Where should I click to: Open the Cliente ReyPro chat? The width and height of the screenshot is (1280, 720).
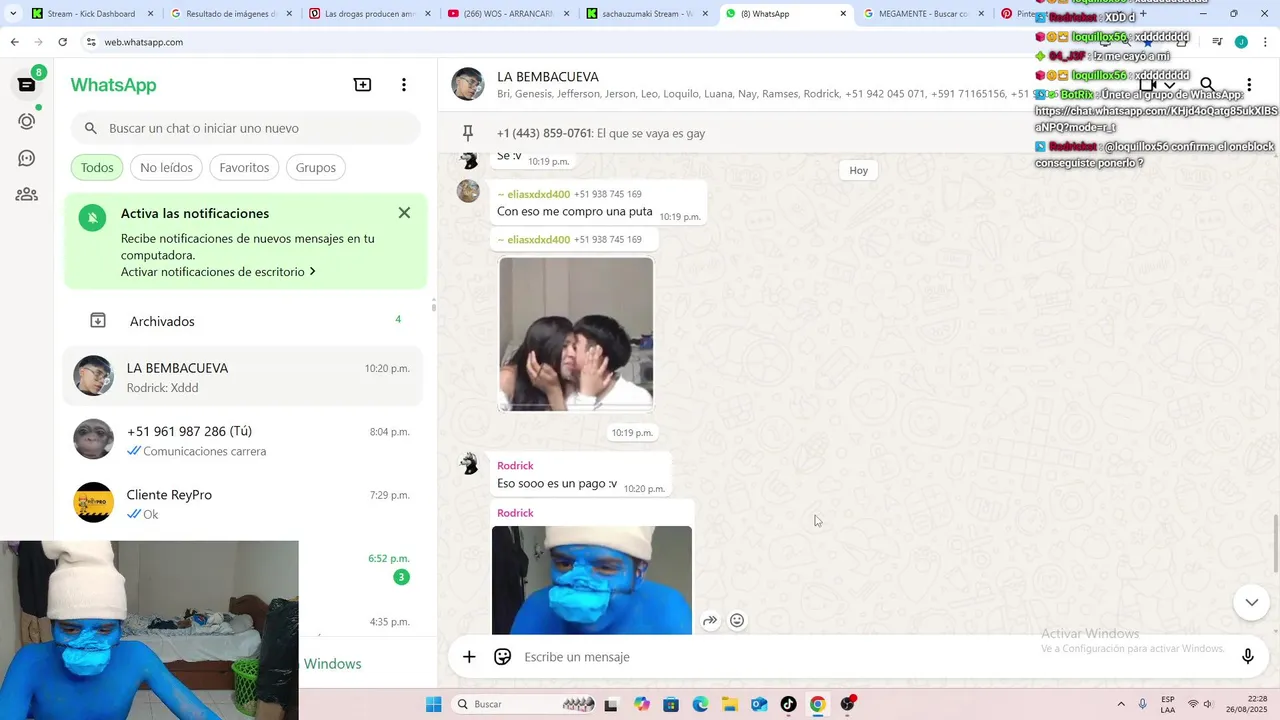click(245, 503)
